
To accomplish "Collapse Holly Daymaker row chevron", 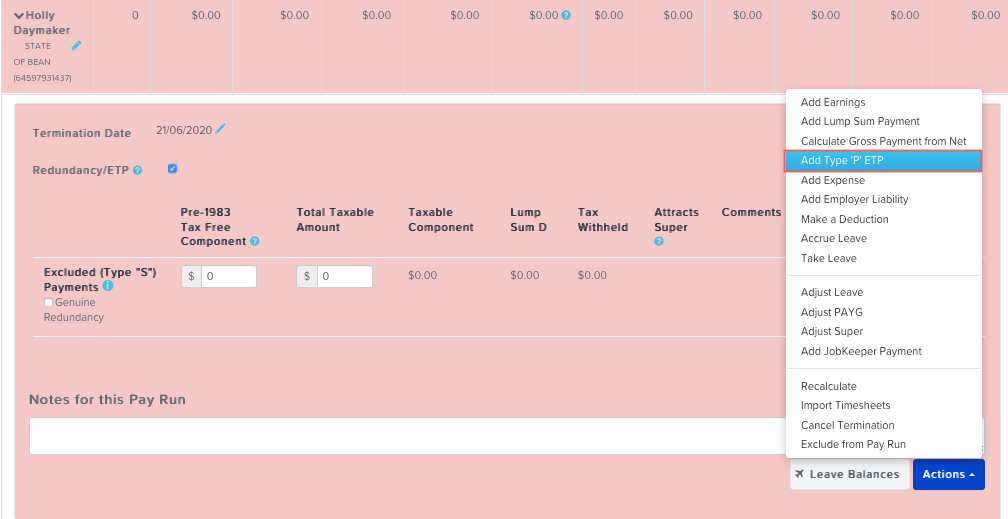I will [x=18, y=16].
